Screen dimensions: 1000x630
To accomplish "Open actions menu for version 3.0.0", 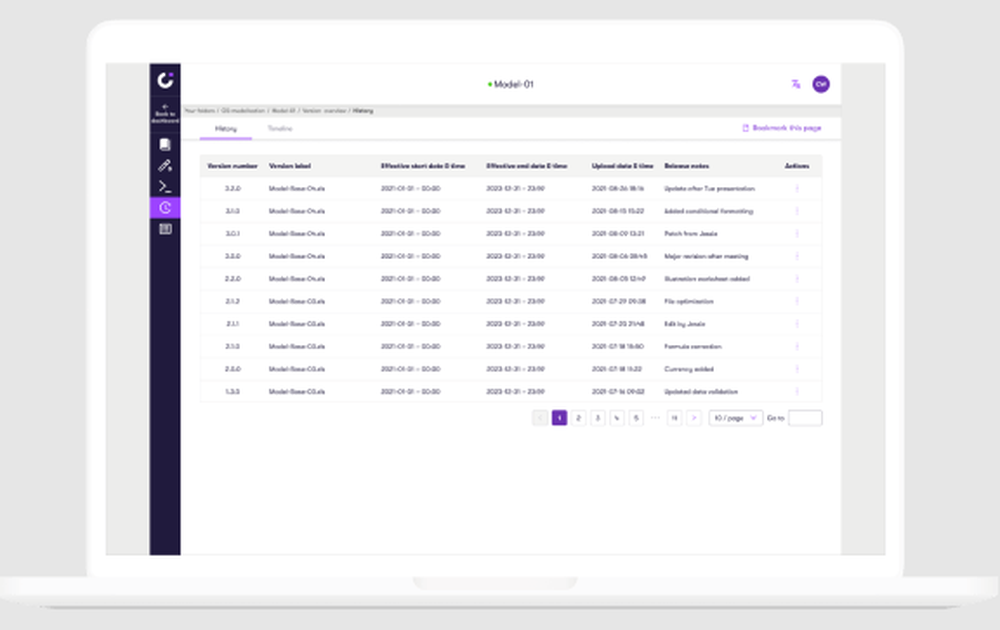I will pos(797,256).
